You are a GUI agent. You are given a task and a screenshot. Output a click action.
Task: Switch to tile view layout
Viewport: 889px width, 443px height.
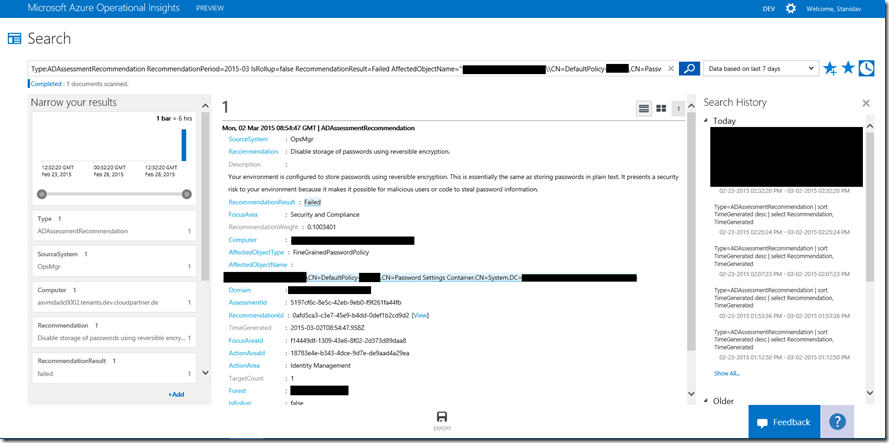tap(661, 108)
